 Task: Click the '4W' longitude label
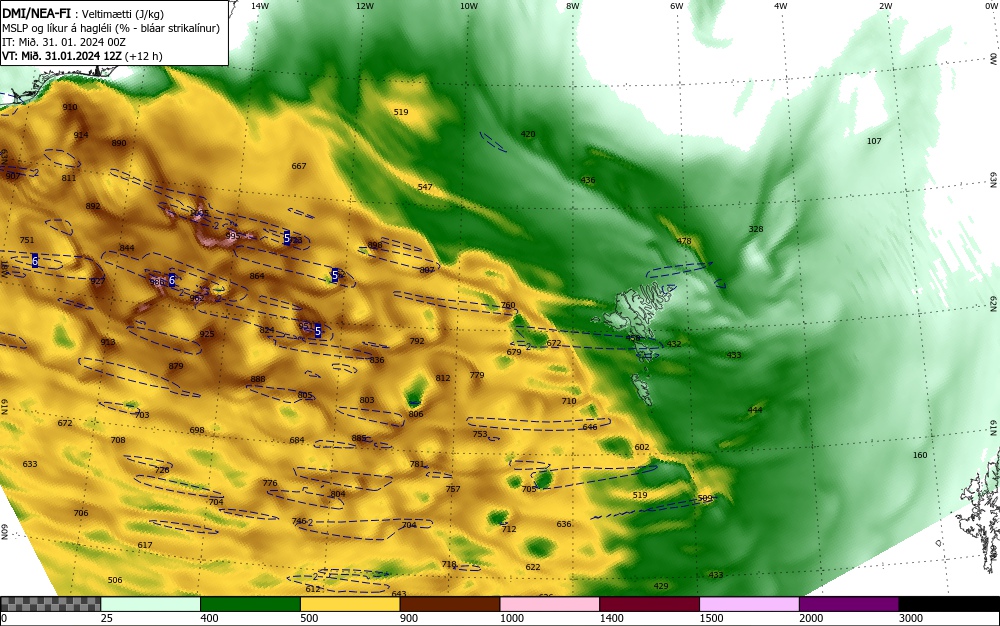pos(781,6)
